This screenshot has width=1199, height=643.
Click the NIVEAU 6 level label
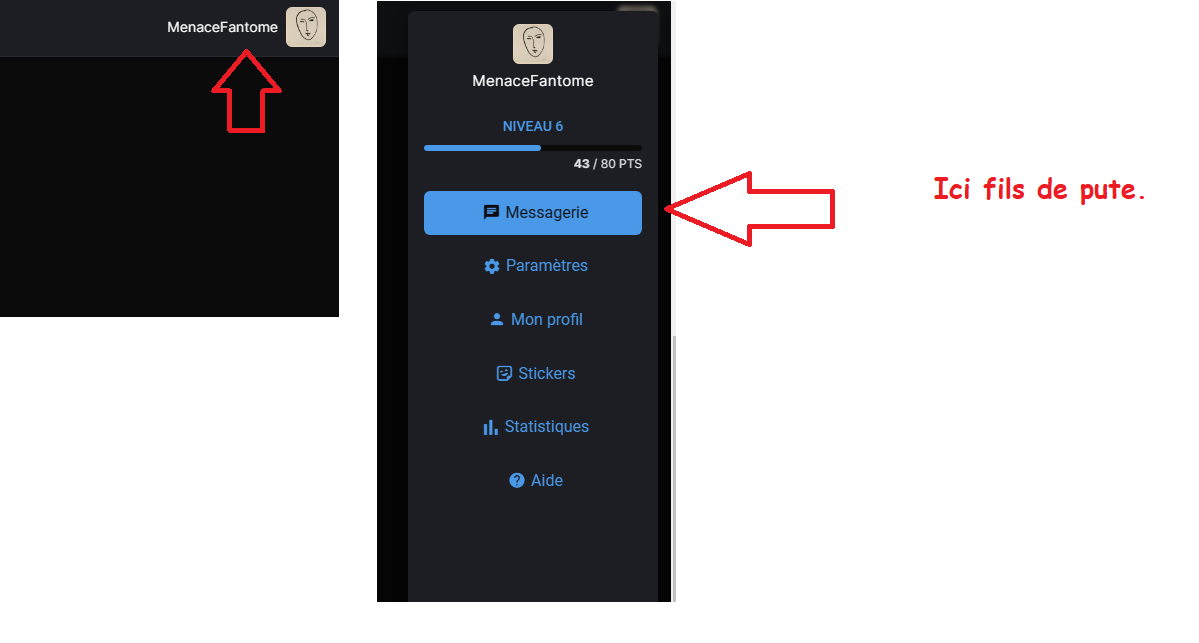(533, 126)
